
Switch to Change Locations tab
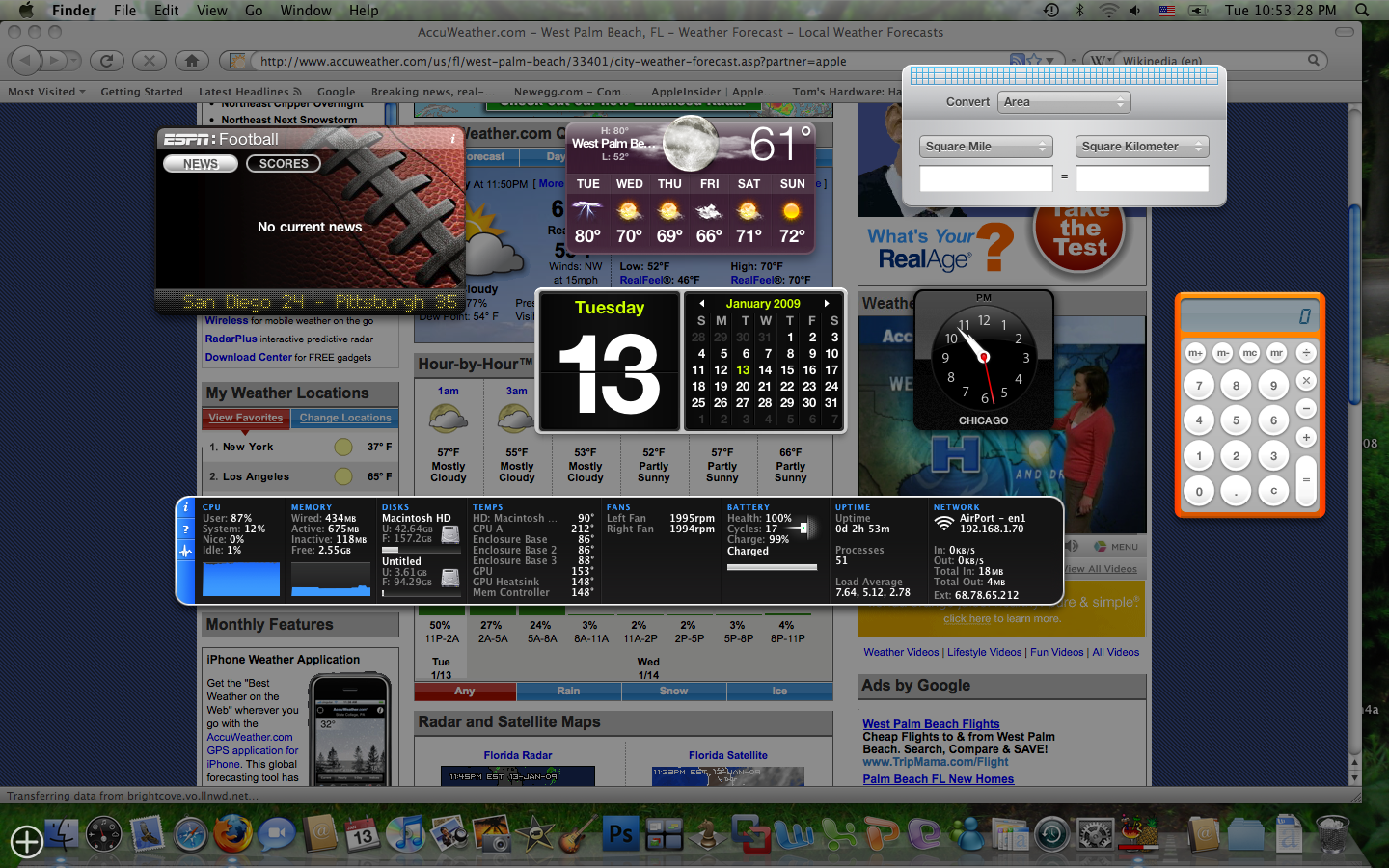pos(345,418)
